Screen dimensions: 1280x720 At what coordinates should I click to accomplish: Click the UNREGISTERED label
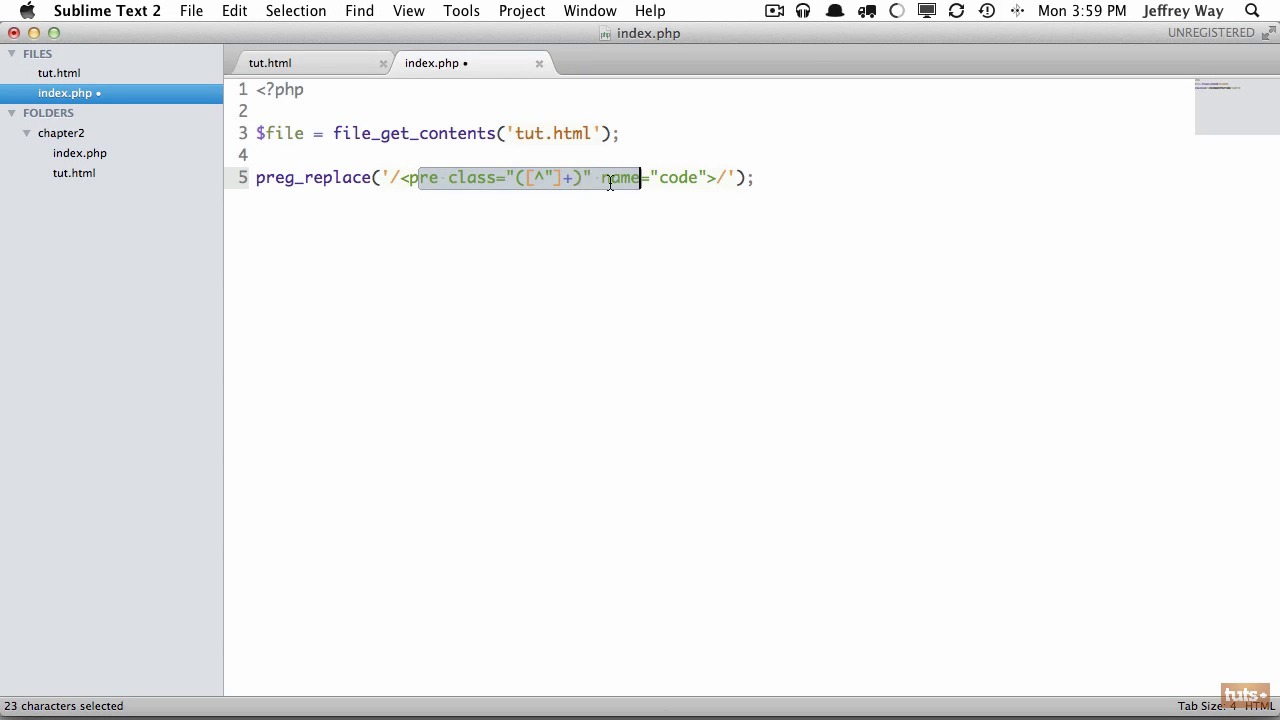tap(1211, 33)
